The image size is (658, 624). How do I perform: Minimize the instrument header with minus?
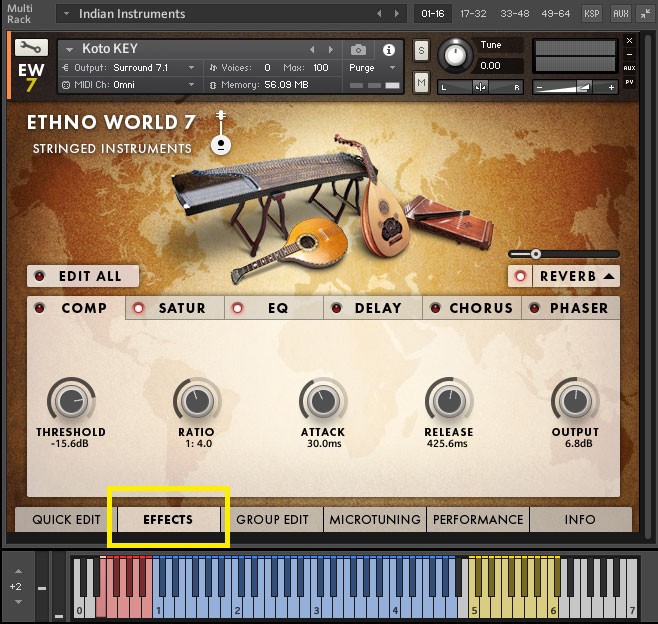coord(629,54)
